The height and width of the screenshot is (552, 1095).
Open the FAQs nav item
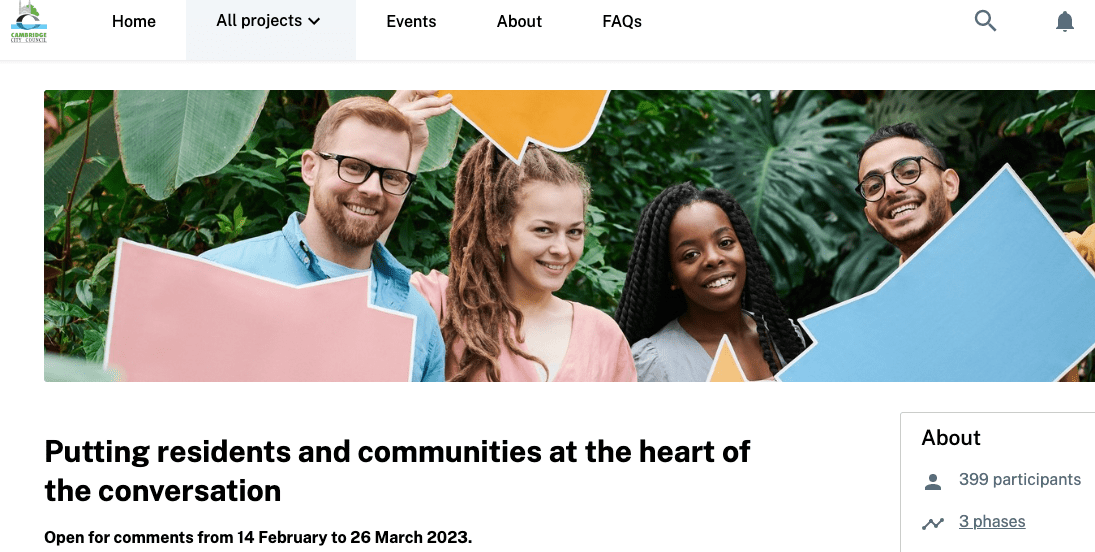[x=622, y=22]
